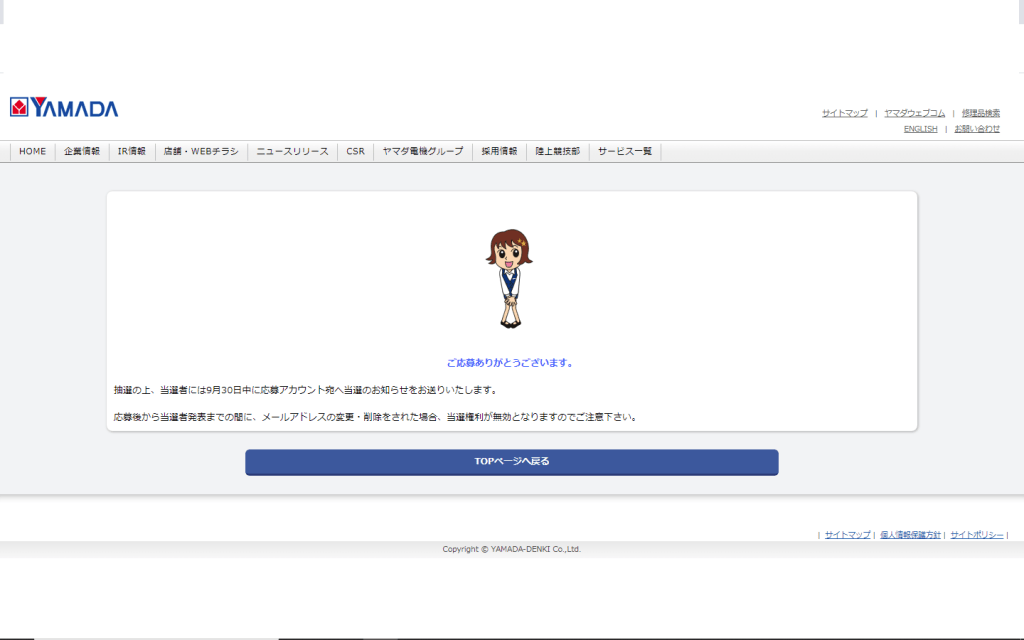Open 店舗・WEBチラシ from the navigation bar
Viewport: 1024px width, 640px height.
point(201,152)
